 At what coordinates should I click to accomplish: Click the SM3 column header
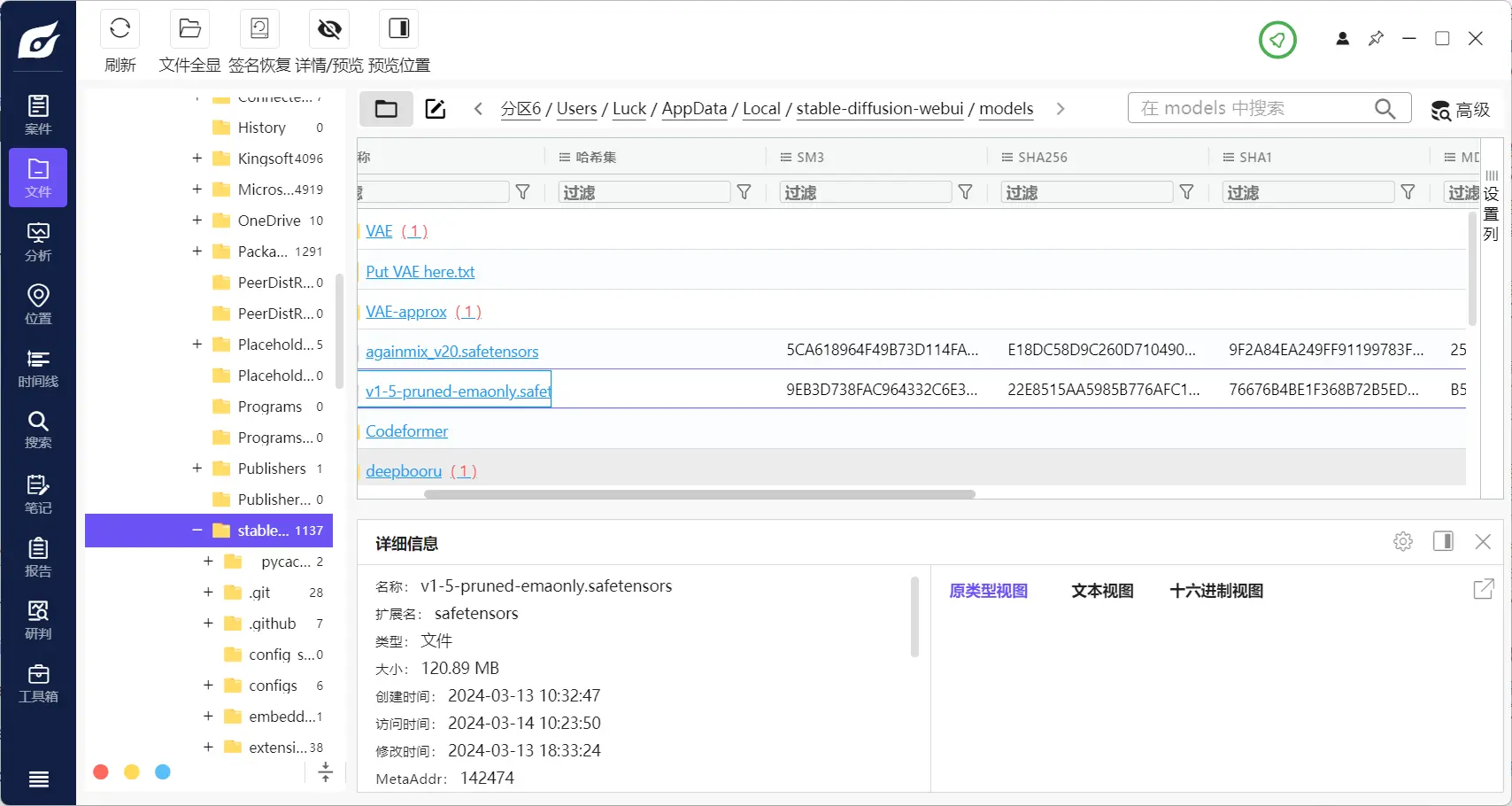(x=810, y=157)
